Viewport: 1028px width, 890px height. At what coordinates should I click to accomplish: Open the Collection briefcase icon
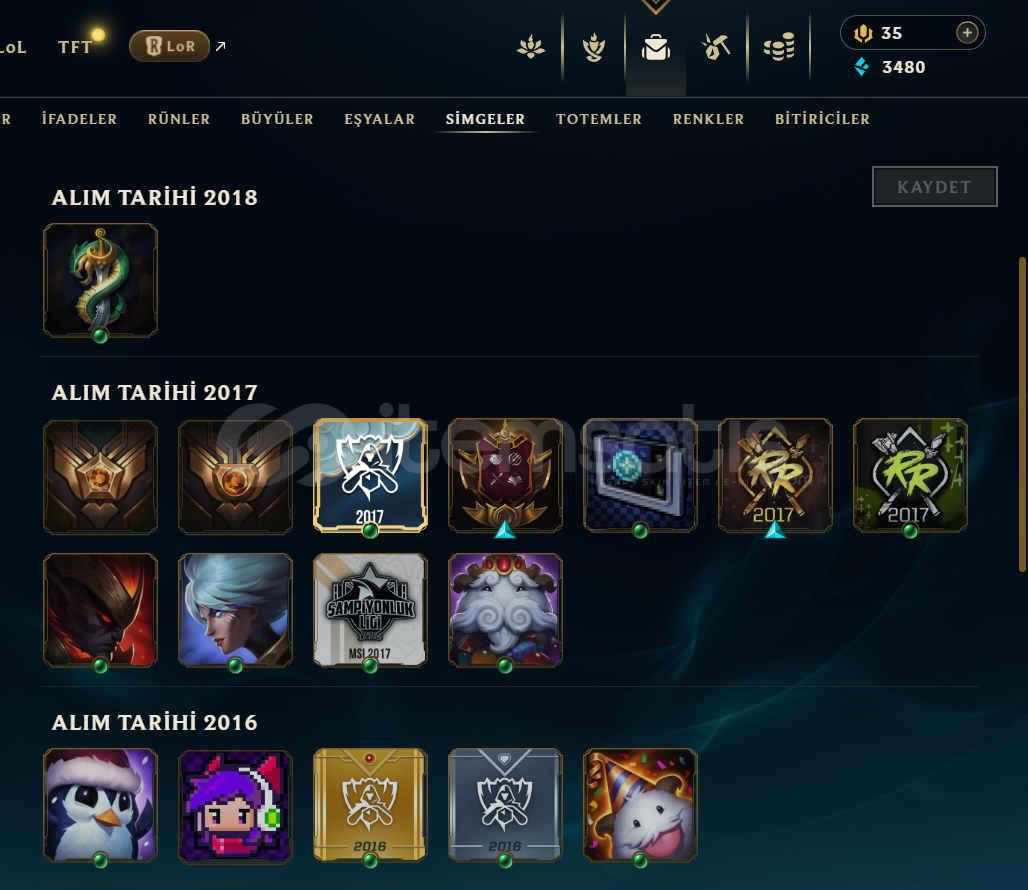(x=656, y=47)
